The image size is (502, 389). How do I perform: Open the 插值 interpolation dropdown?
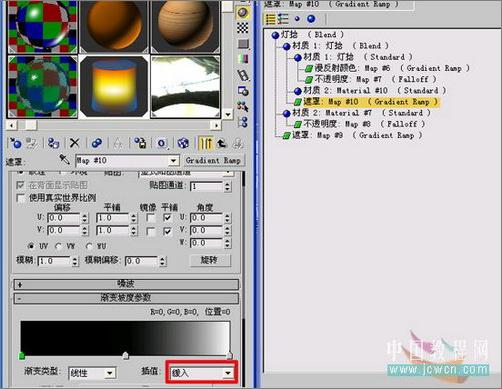tap(201, 373)
